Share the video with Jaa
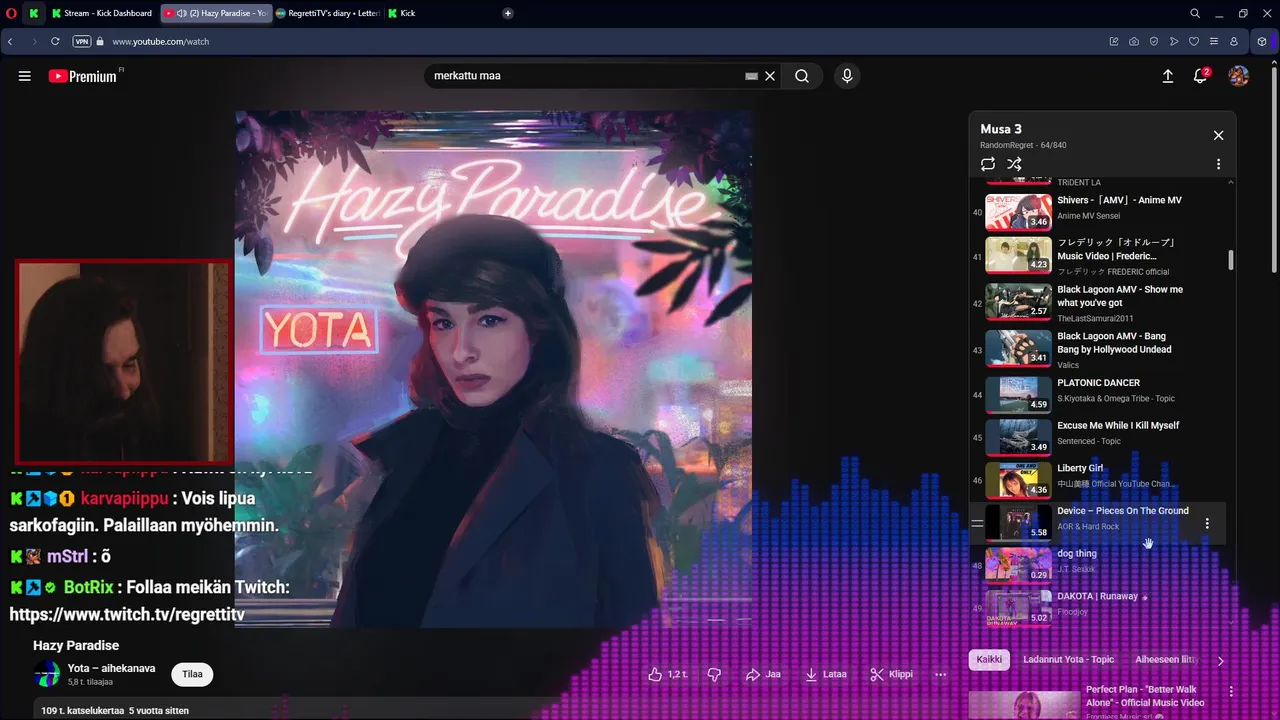 [x=763, y=674]
